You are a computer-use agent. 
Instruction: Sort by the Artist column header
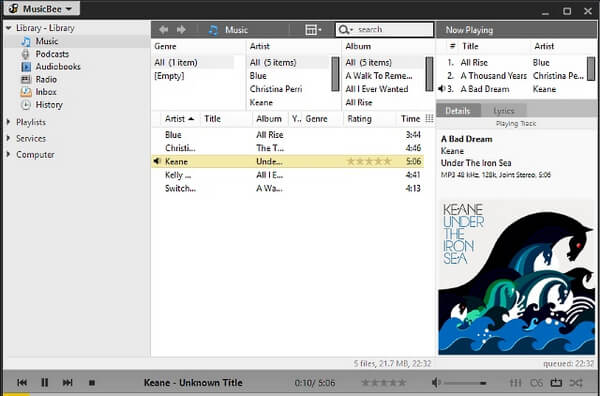click(x=179, y=119)
